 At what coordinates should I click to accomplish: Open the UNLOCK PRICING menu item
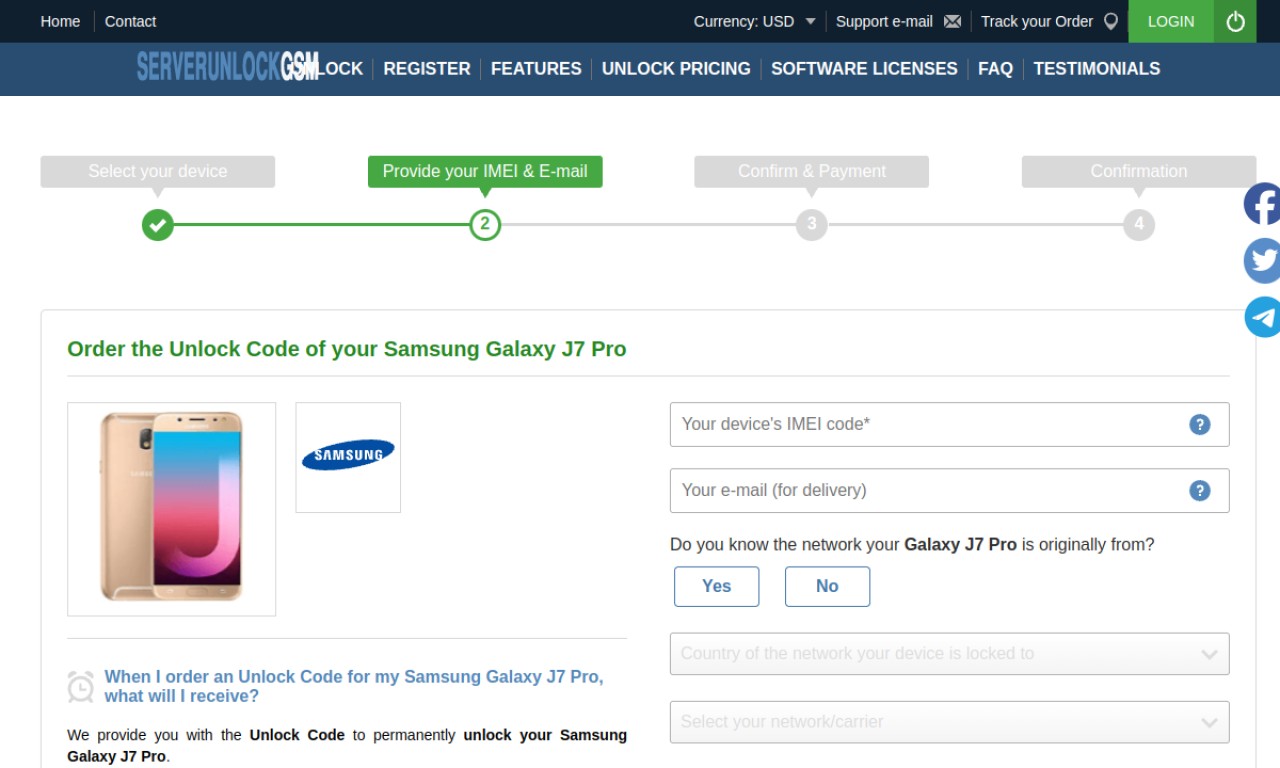click(x=676, y=69)
